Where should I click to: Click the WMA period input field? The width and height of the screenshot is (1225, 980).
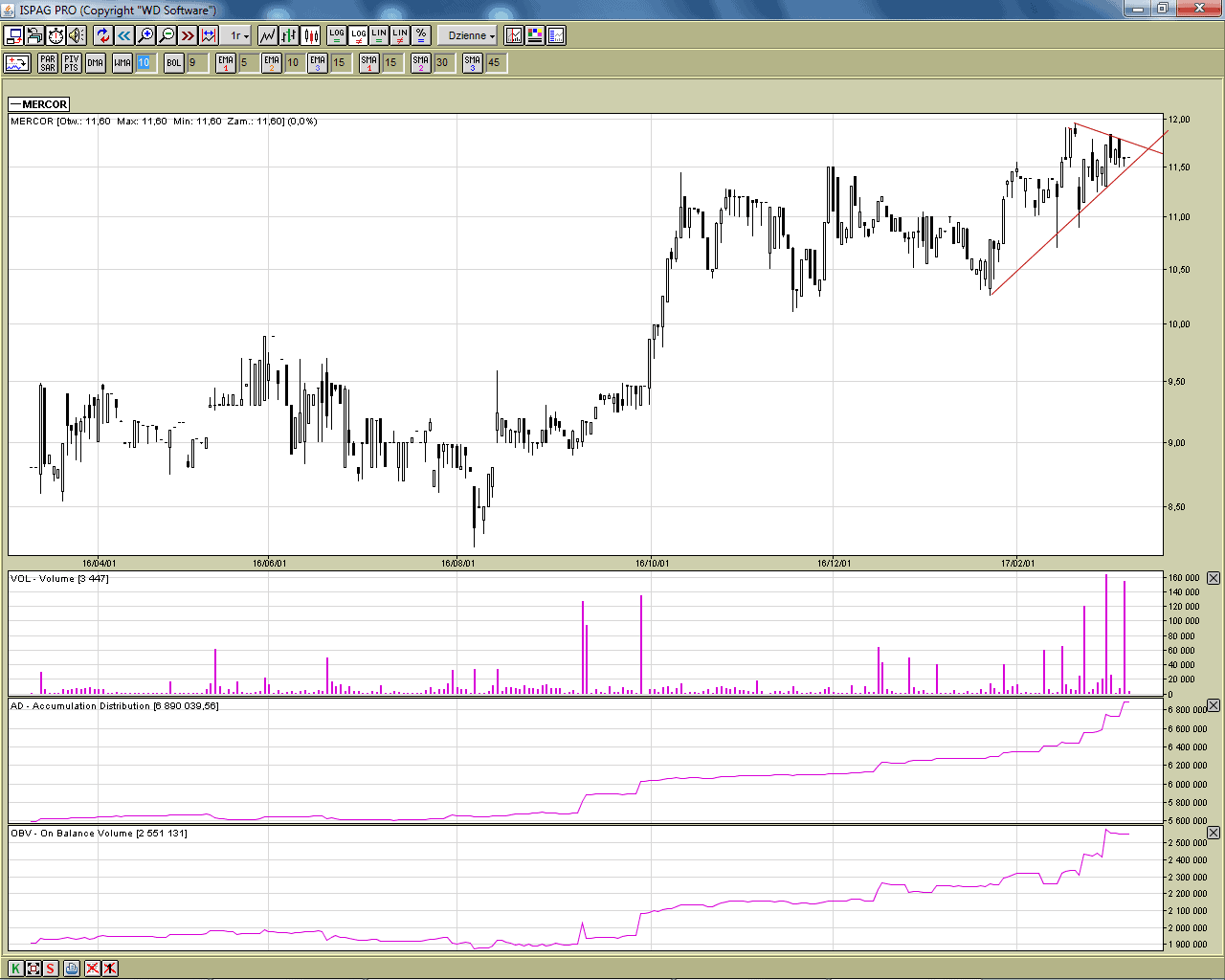(x=144, y=63)
